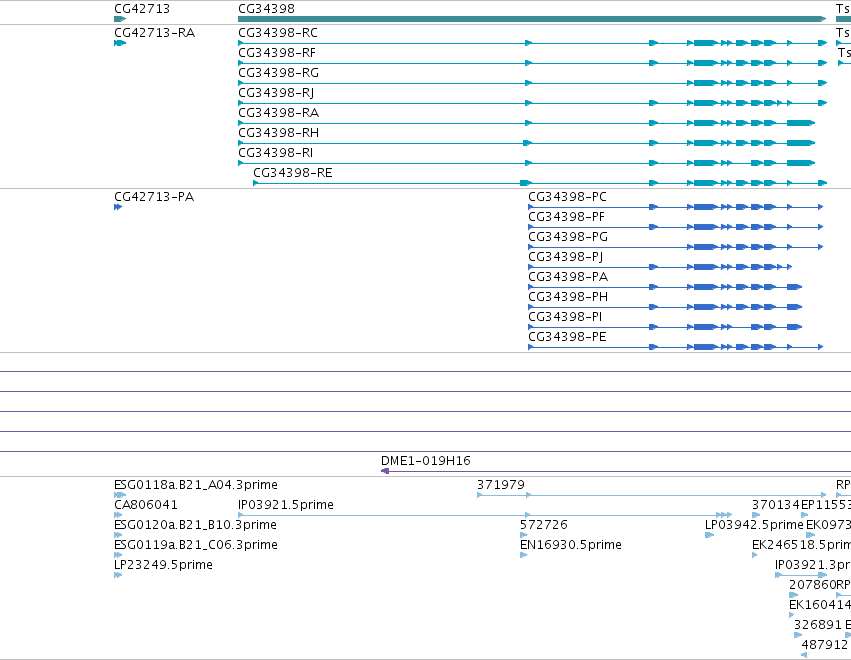Select protein CG34398-PG label
851x660 pixels.
click(x=568, y=237)
